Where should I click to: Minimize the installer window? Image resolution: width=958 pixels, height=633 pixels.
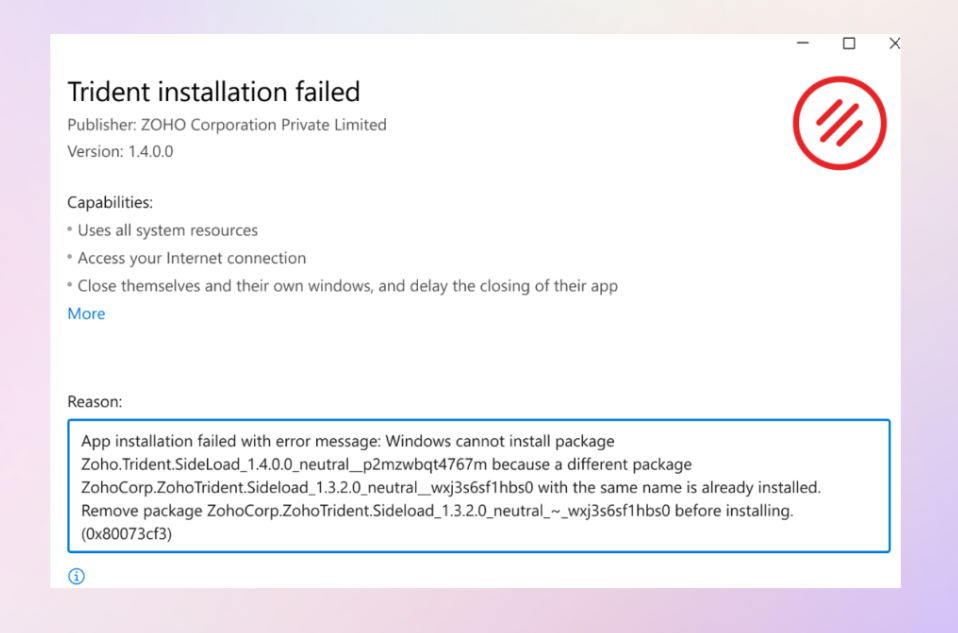point(803,44)
